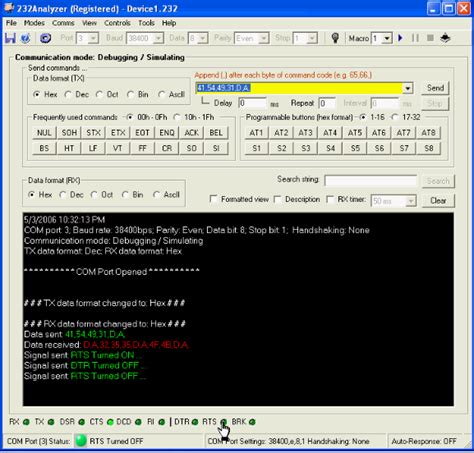
Task: Click the TX indicator LED
Action: tap(51, 422)
